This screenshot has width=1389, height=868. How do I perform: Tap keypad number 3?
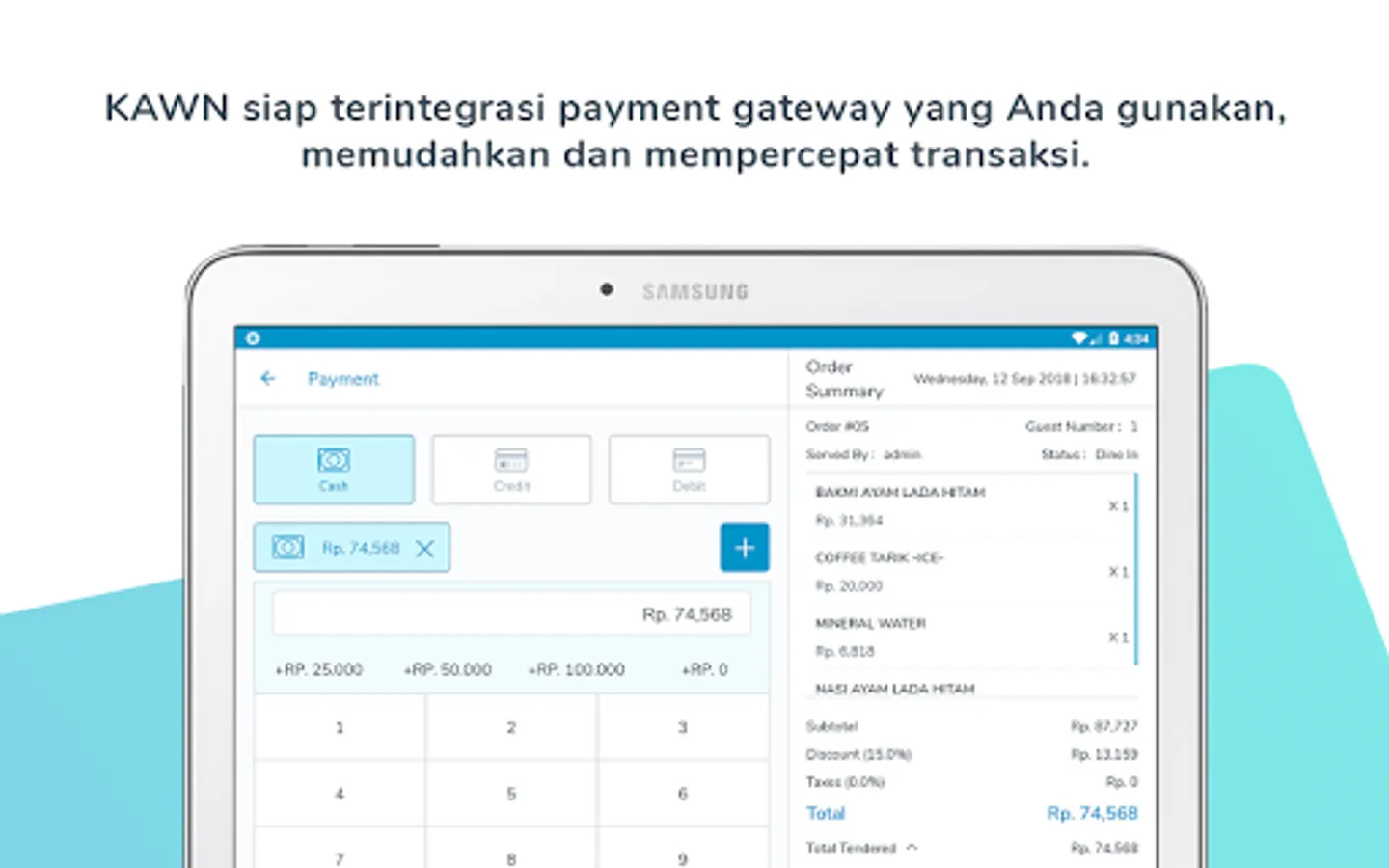683,727
